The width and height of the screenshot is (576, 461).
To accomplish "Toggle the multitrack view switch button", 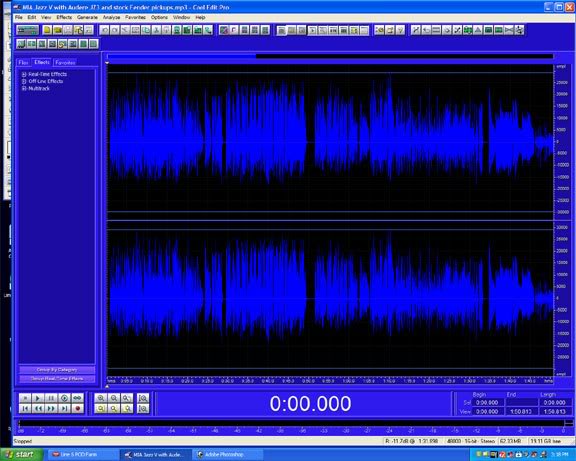I will tap(27, 30).
